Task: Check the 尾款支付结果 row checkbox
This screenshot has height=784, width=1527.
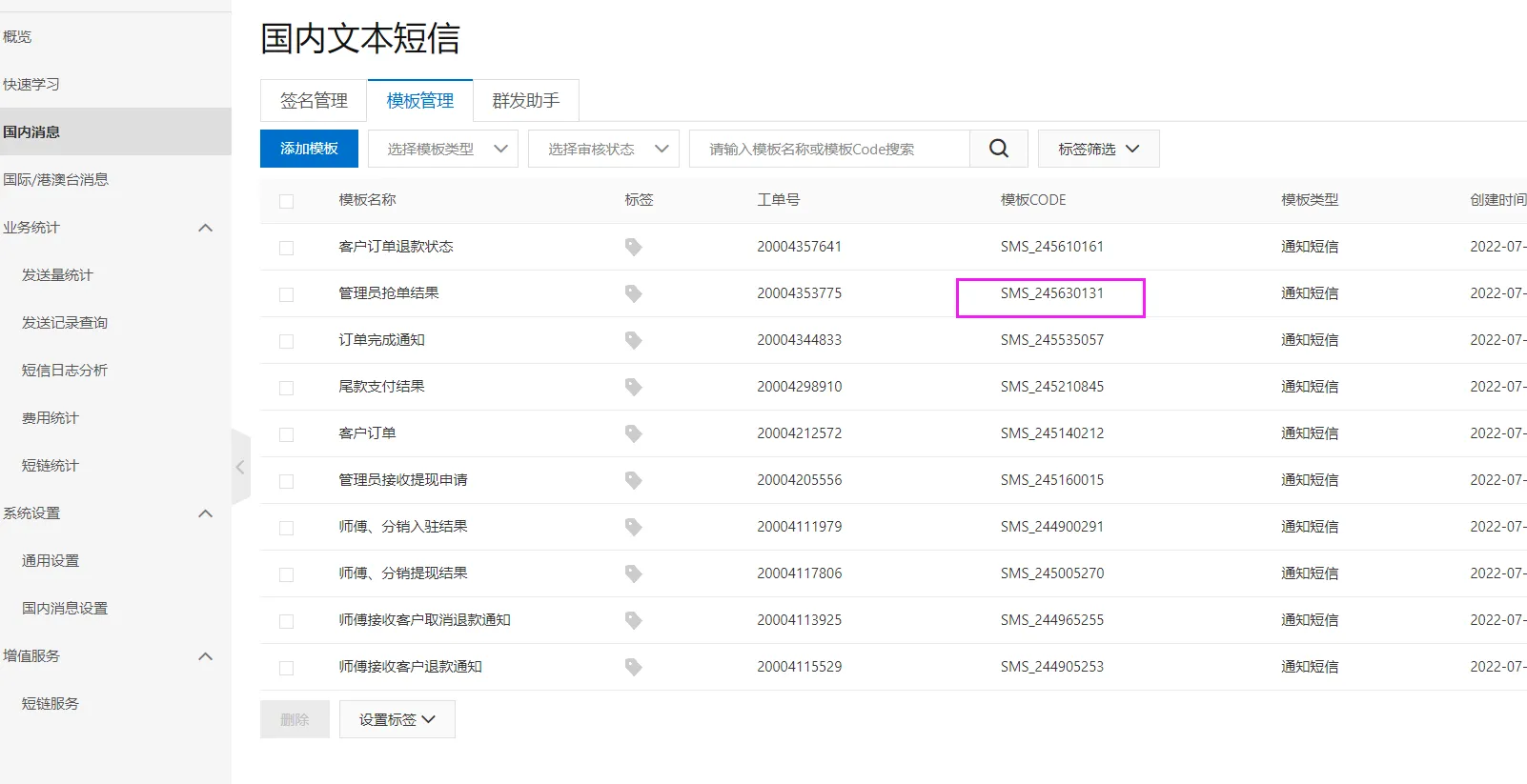Action: [x=286, y=388]
